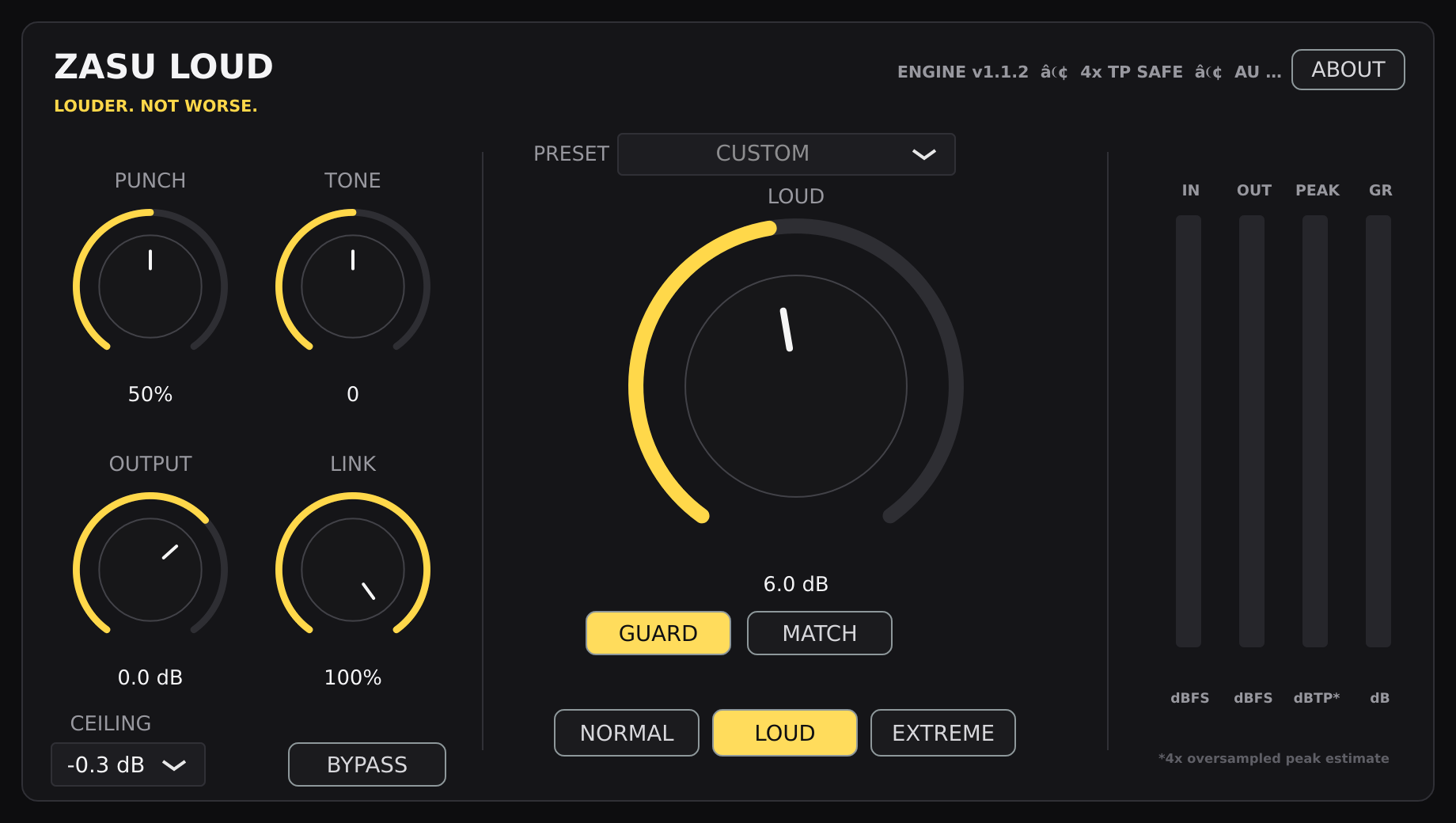Click the 100% link value
The image size is (1456, 823).
[353, 677]
